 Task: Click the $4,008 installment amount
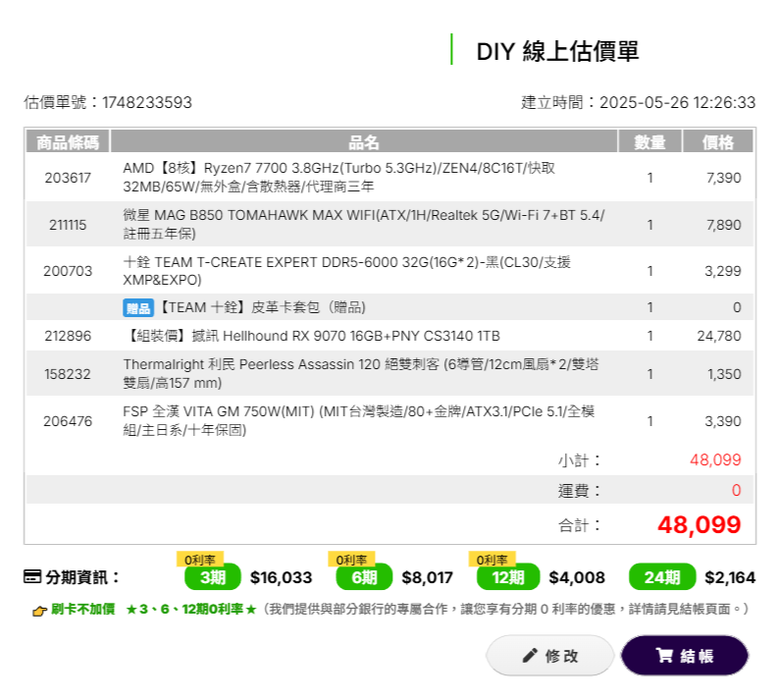pos(577,578)
